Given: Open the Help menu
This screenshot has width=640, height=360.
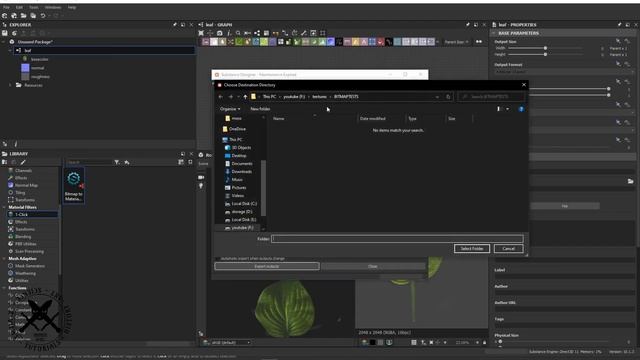Looking at the screenshot, I should click(72, 7).
